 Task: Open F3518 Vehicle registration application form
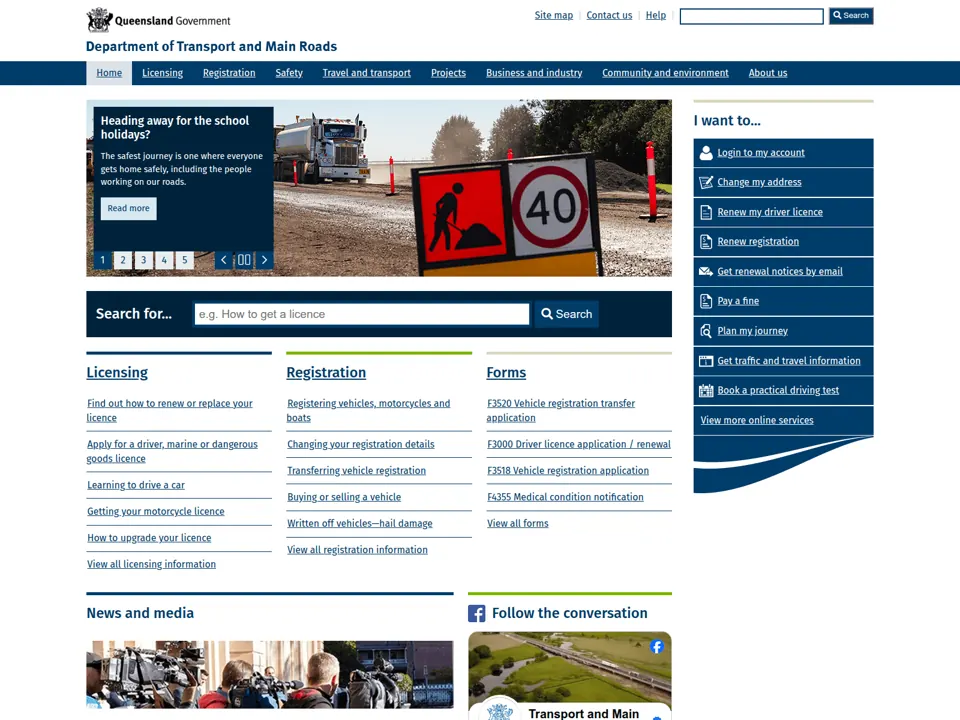568,471
